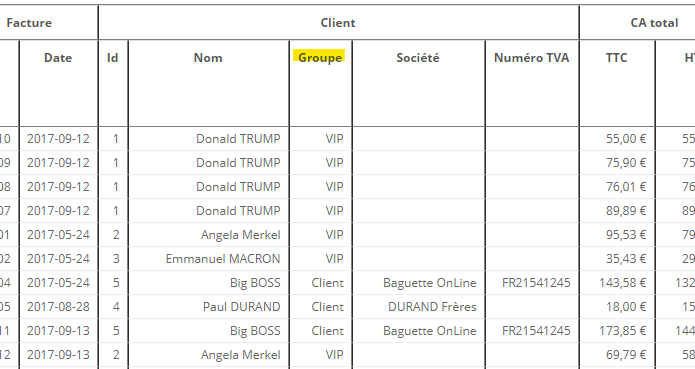
Task: Click the 2017-08-28 date cell
Action: coord(59,307)
